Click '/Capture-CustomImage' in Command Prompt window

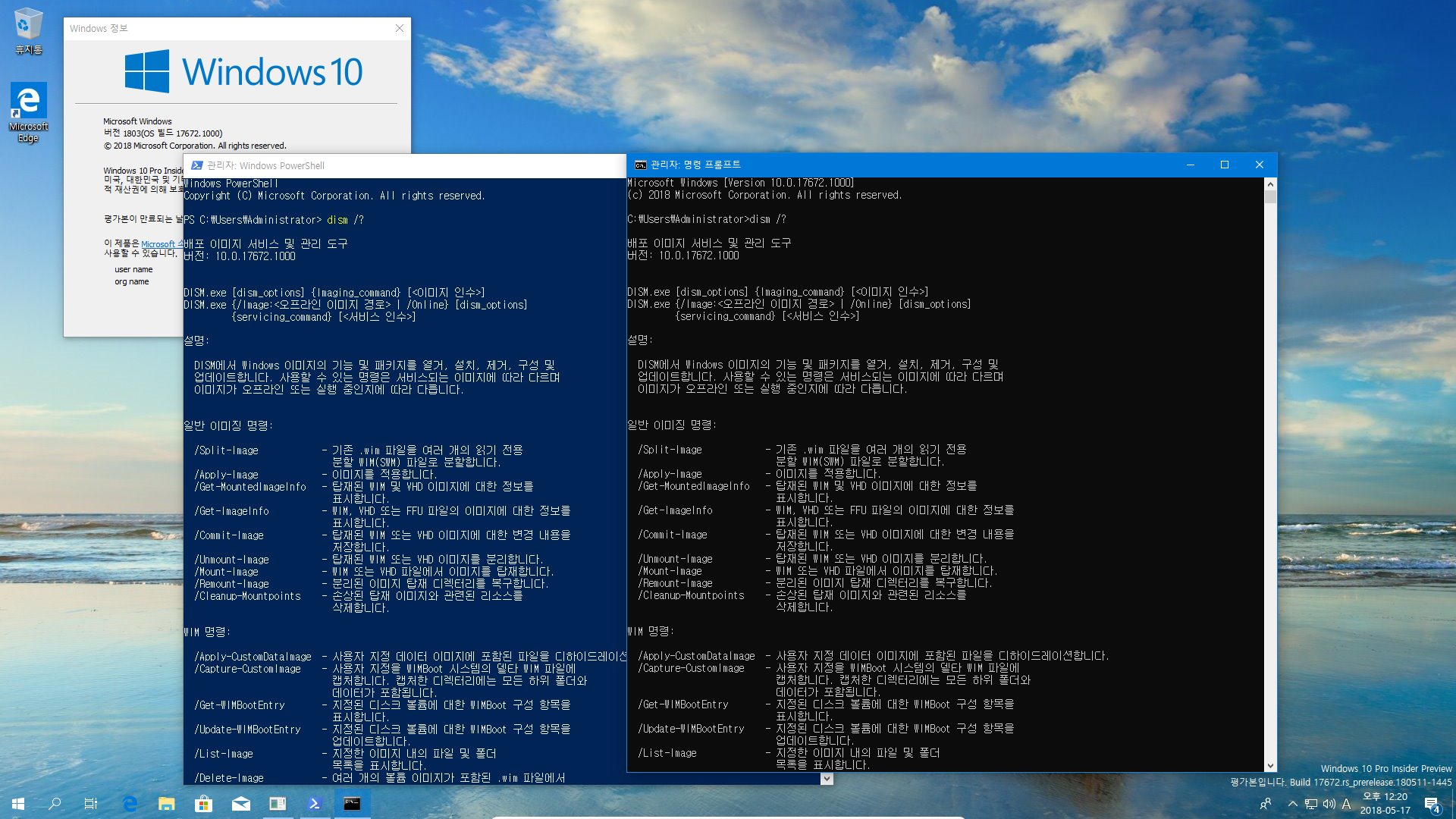click(691, 668)
